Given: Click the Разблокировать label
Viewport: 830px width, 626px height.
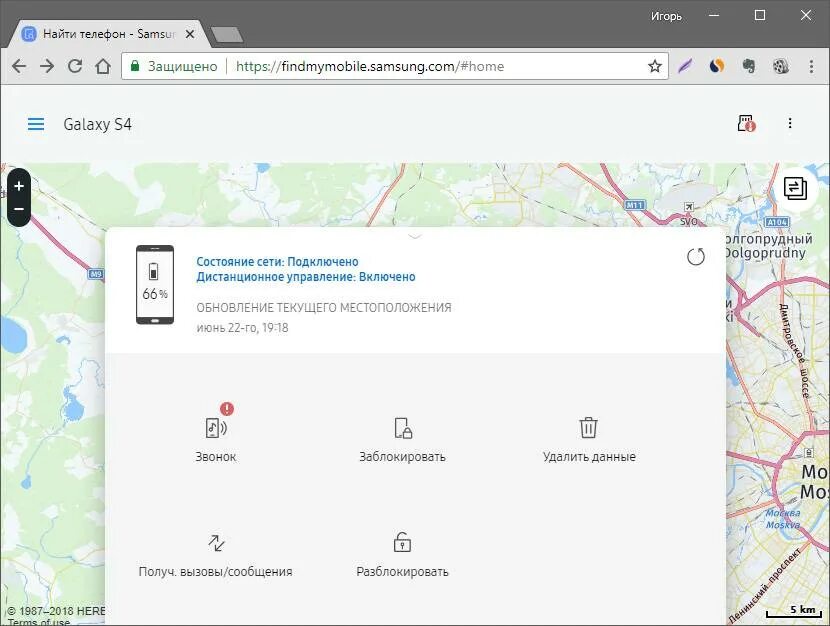Looking at the screenshot, I should 402,571.
